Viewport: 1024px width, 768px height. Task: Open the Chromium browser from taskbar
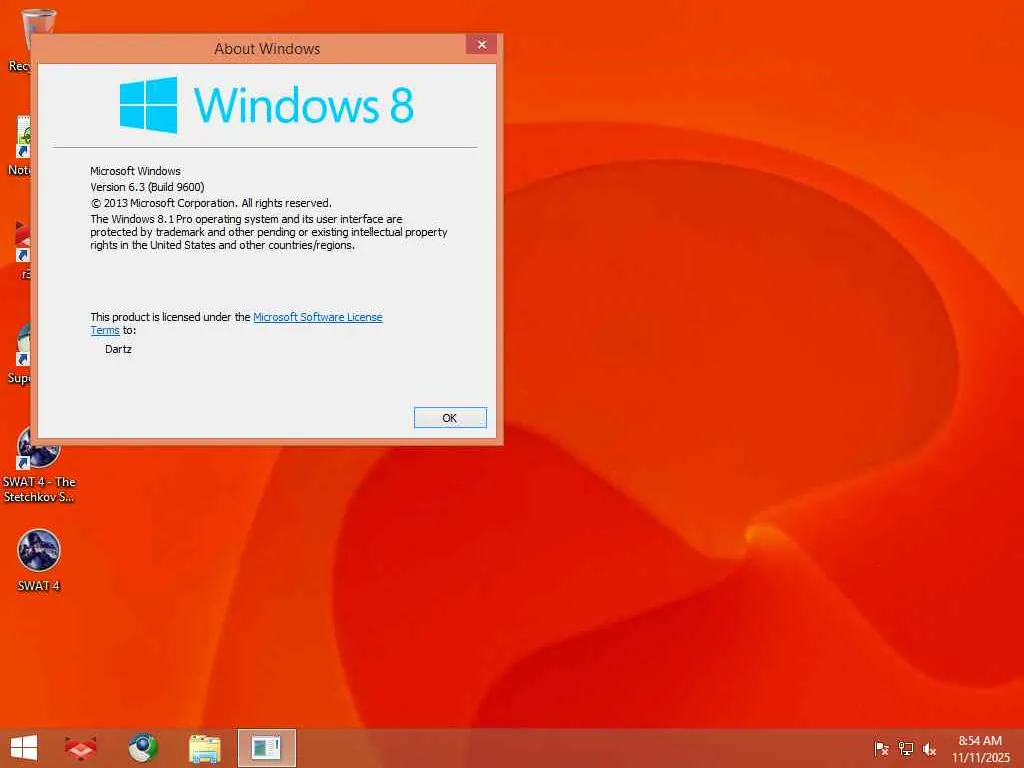point(142,748)
